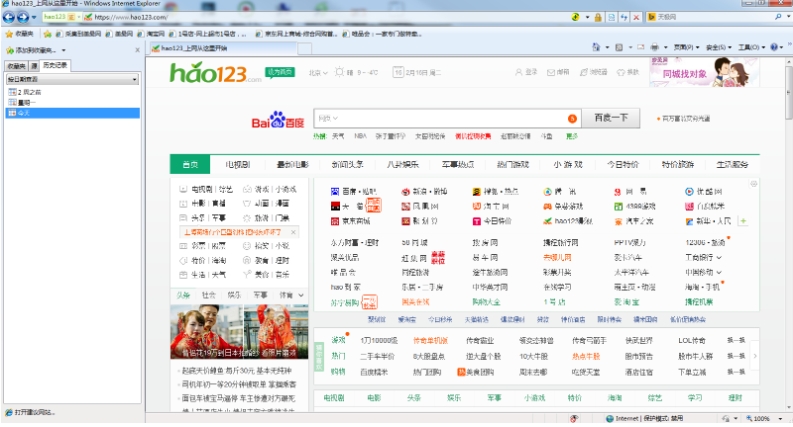Click the orange camera icon in Baidu search box
The image size is (793, 427).
click(x=572, y=118)
